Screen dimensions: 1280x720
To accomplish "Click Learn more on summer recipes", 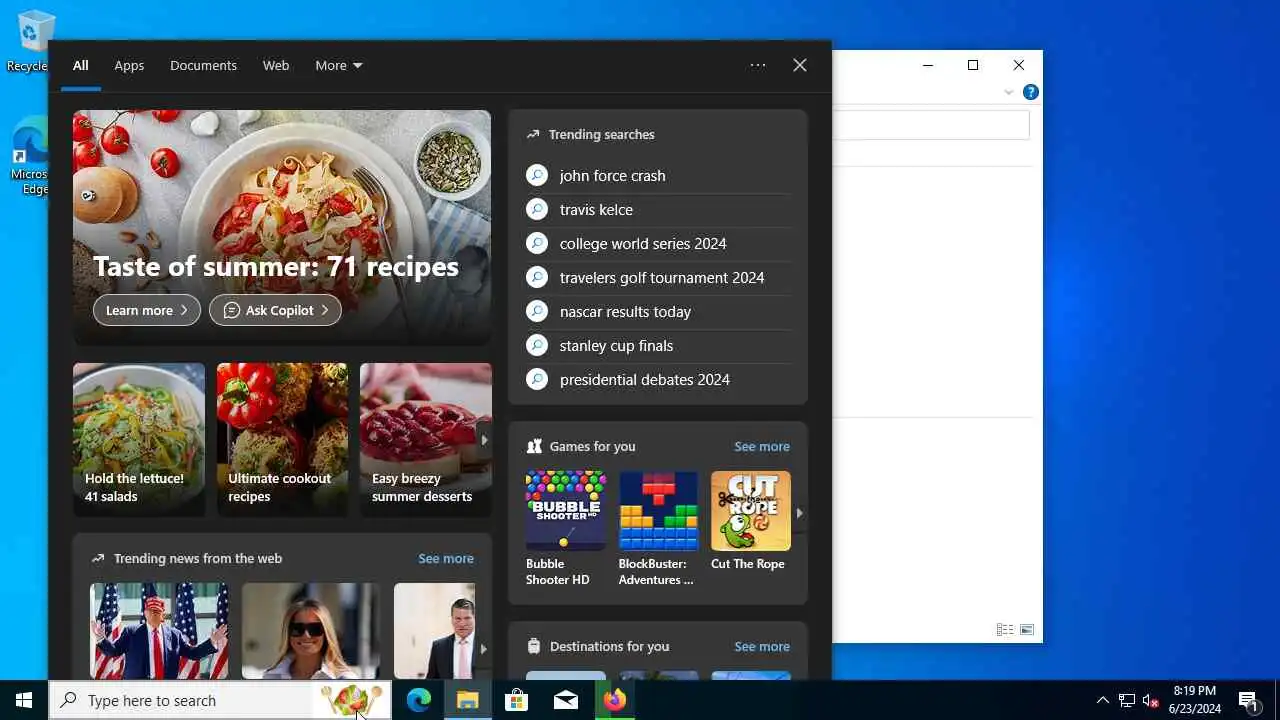I will coord(147,310).
